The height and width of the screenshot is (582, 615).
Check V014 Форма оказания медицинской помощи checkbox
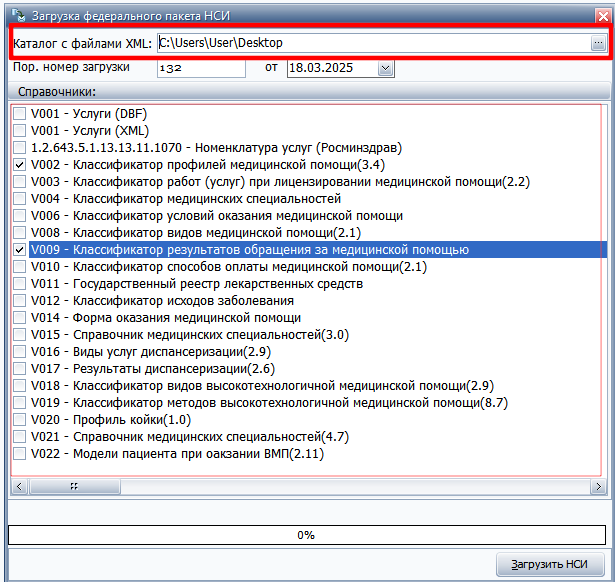pyautogui.click(x=19, y=318)
